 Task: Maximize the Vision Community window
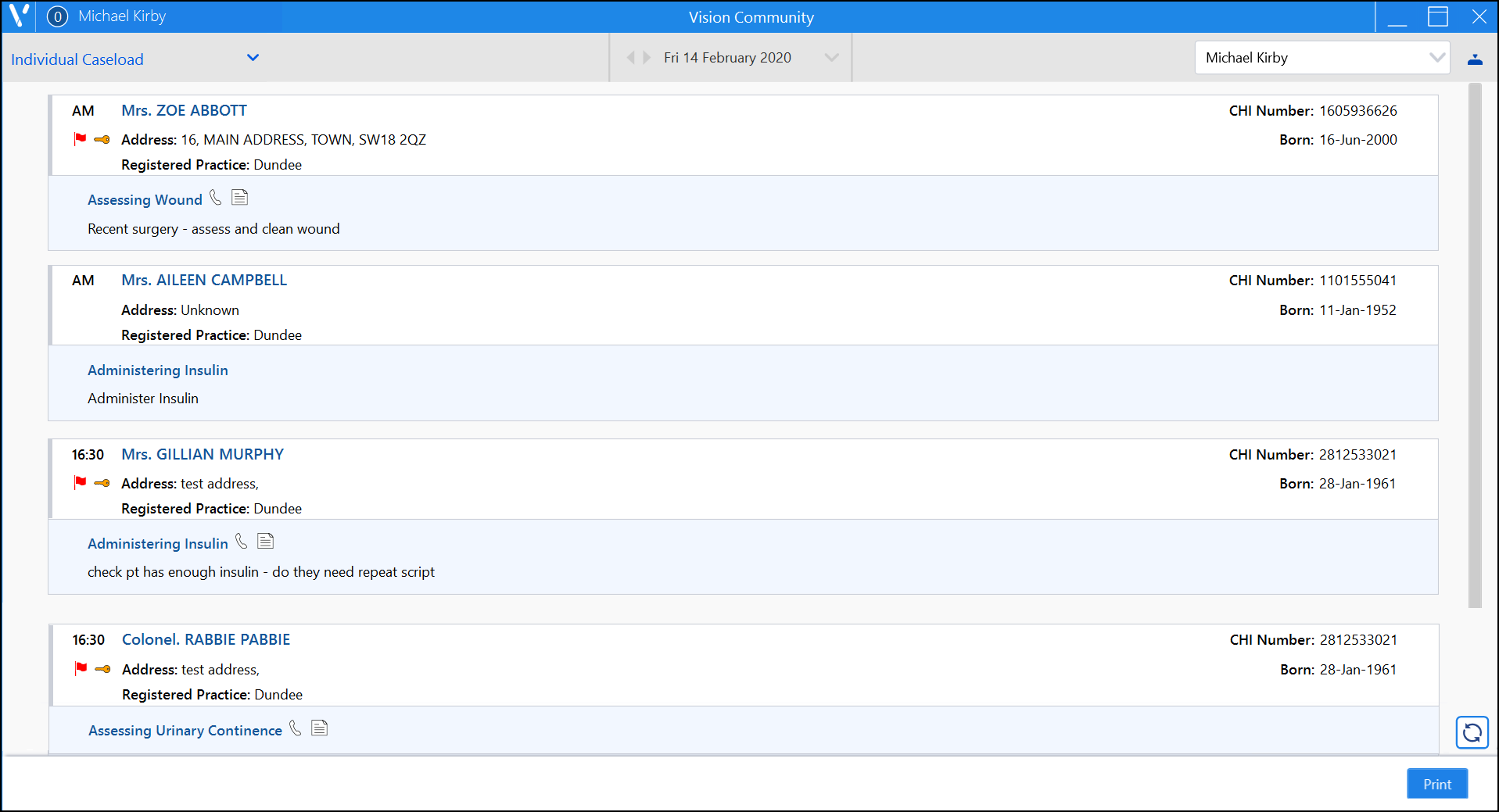1438,16
